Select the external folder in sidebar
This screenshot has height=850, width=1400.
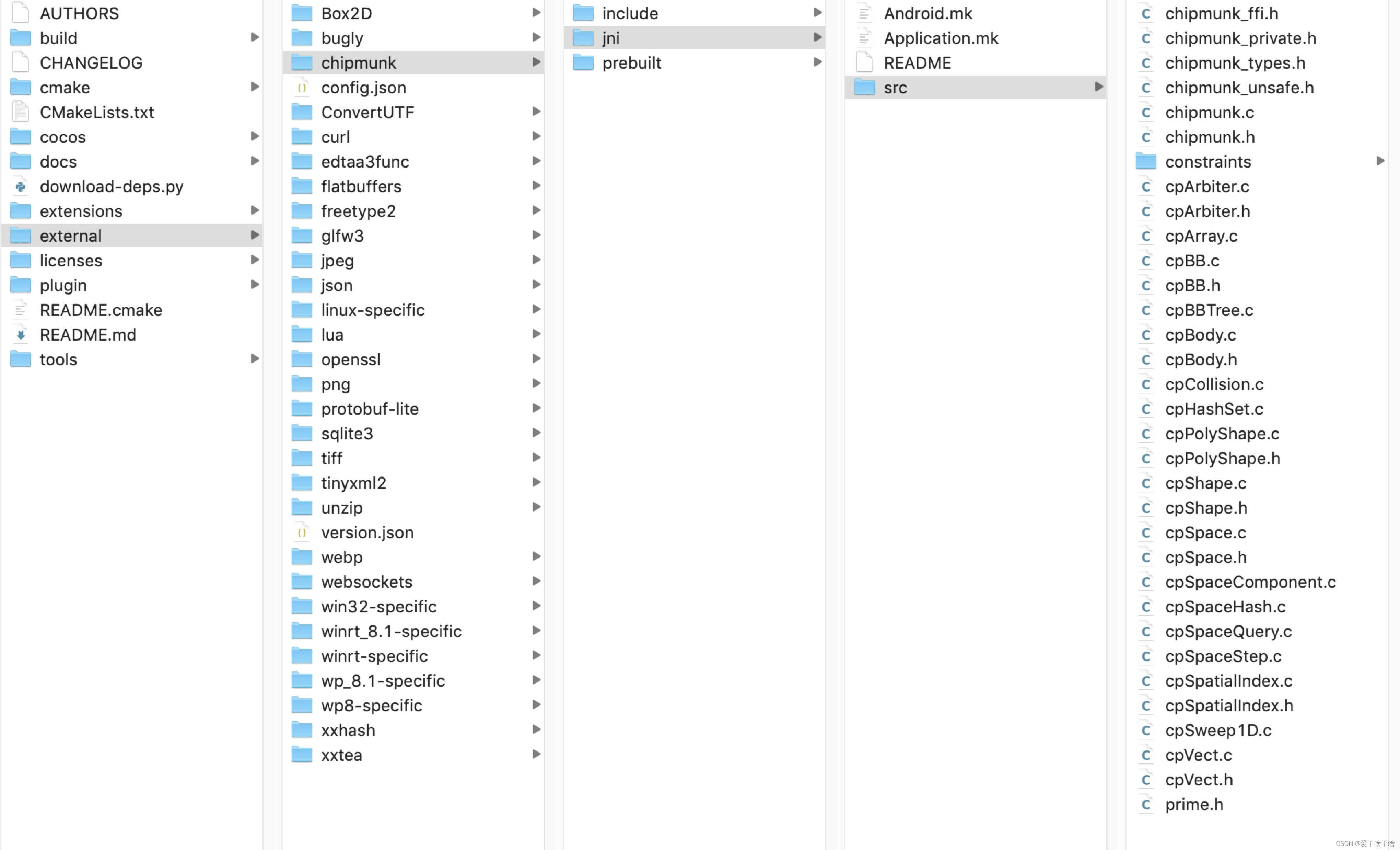[70, 235]
